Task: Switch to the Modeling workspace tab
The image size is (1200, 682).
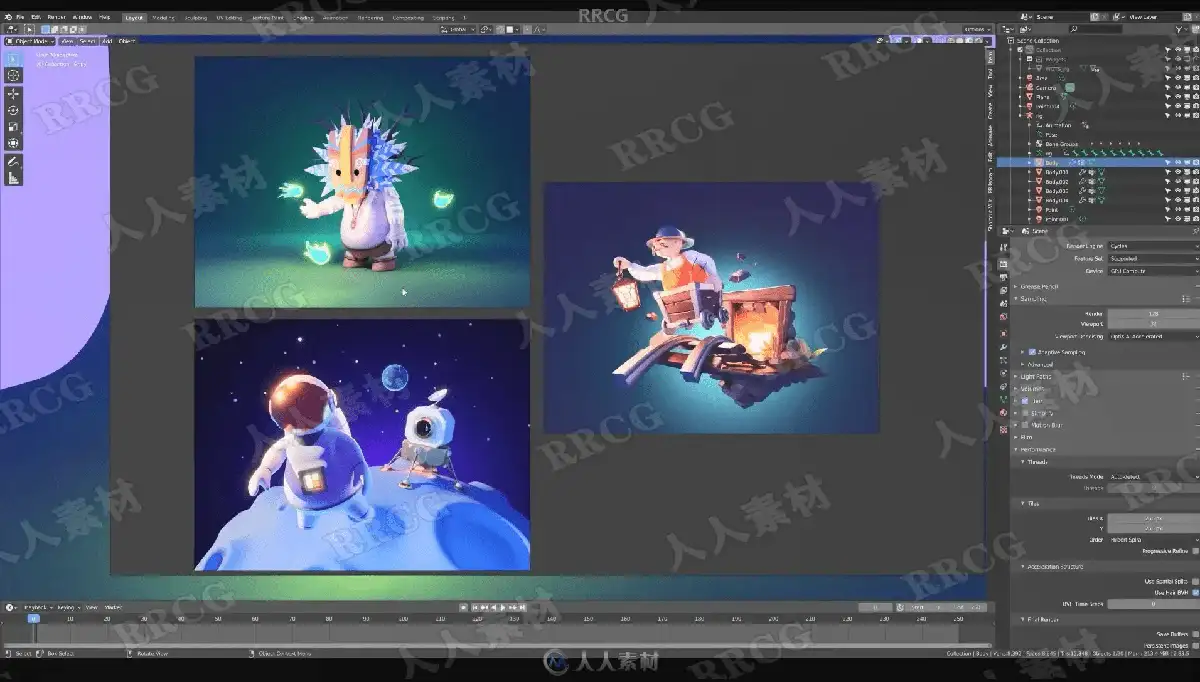Action: [x=163, y=17]
